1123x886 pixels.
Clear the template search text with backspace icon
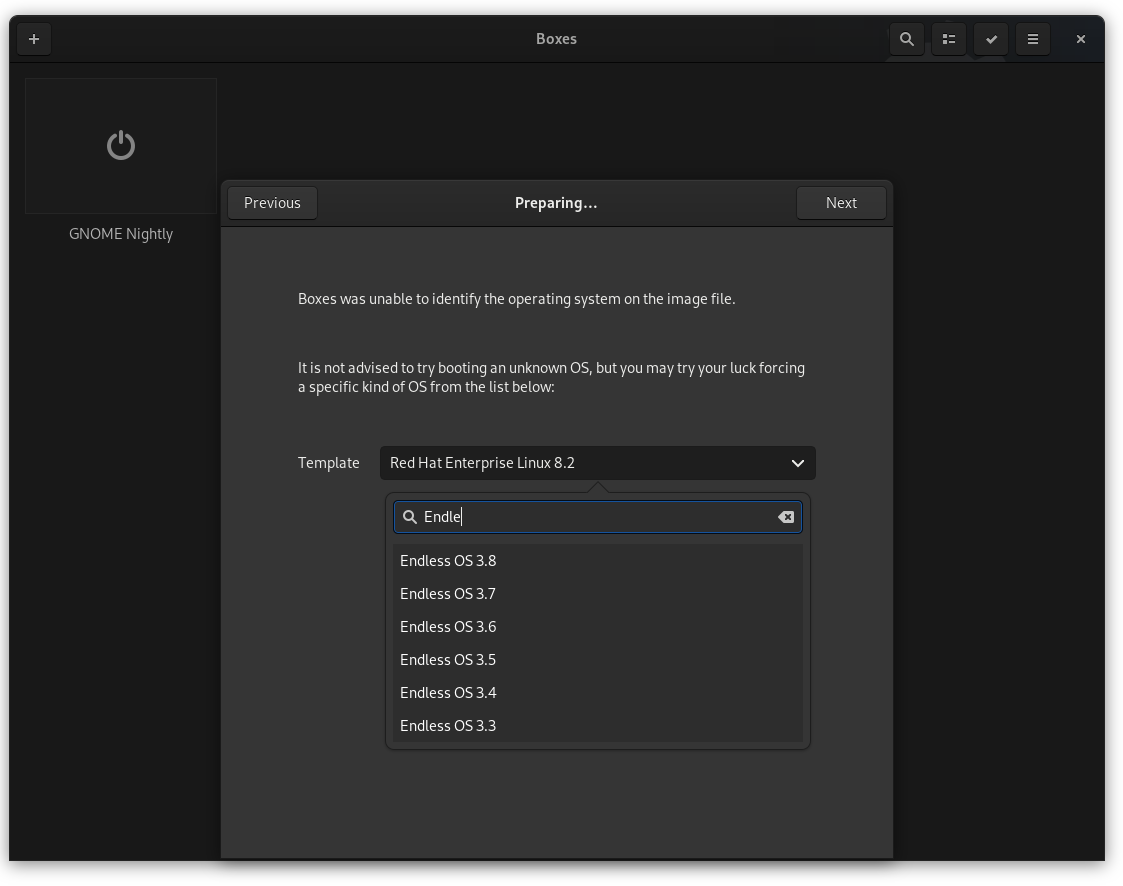(x=786, y=517)
